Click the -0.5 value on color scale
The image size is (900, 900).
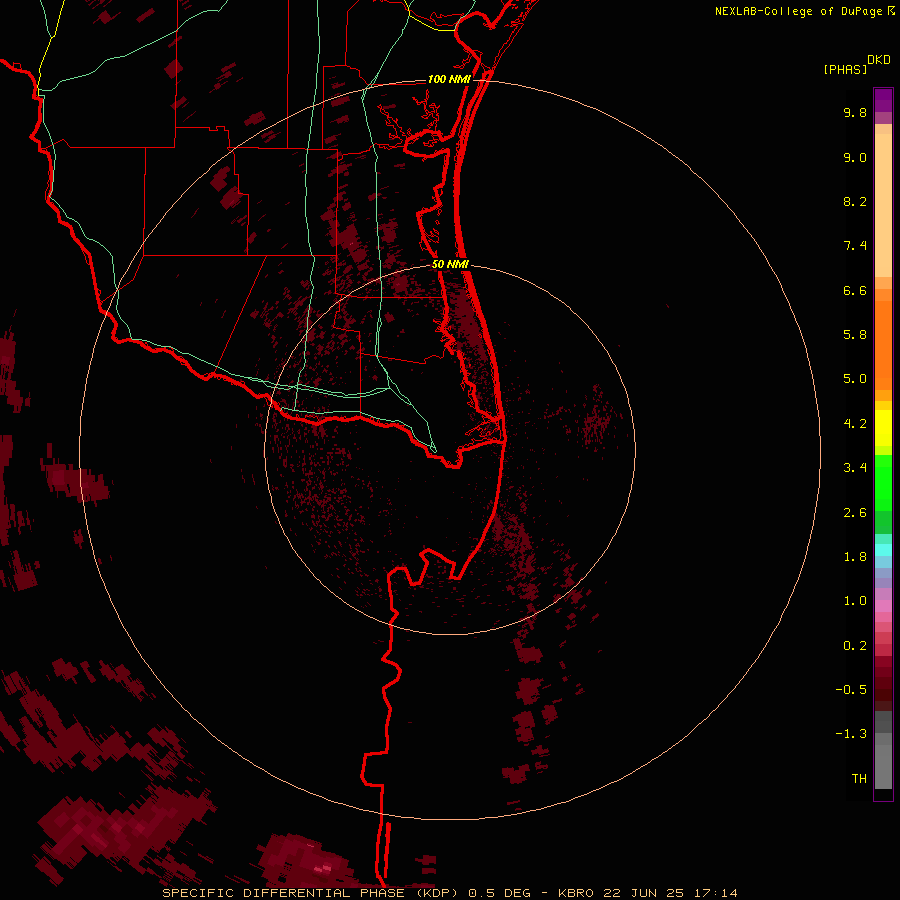tap(851, 690)
